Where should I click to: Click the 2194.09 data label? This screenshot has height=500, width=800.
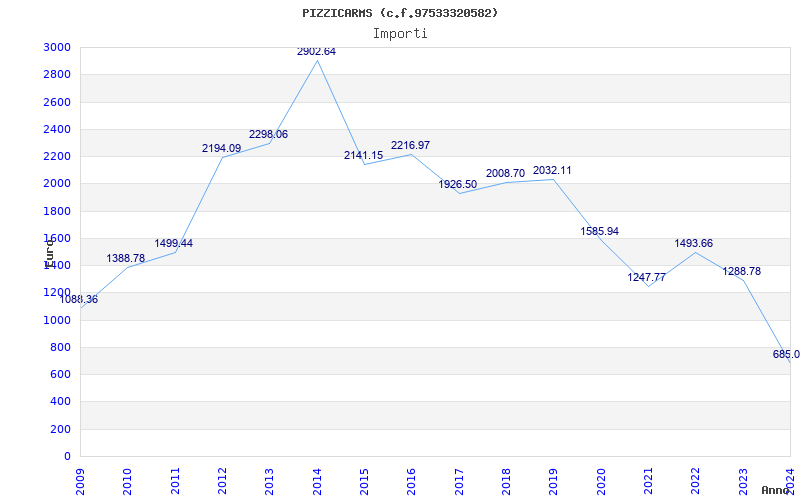(x=221, y=148)
